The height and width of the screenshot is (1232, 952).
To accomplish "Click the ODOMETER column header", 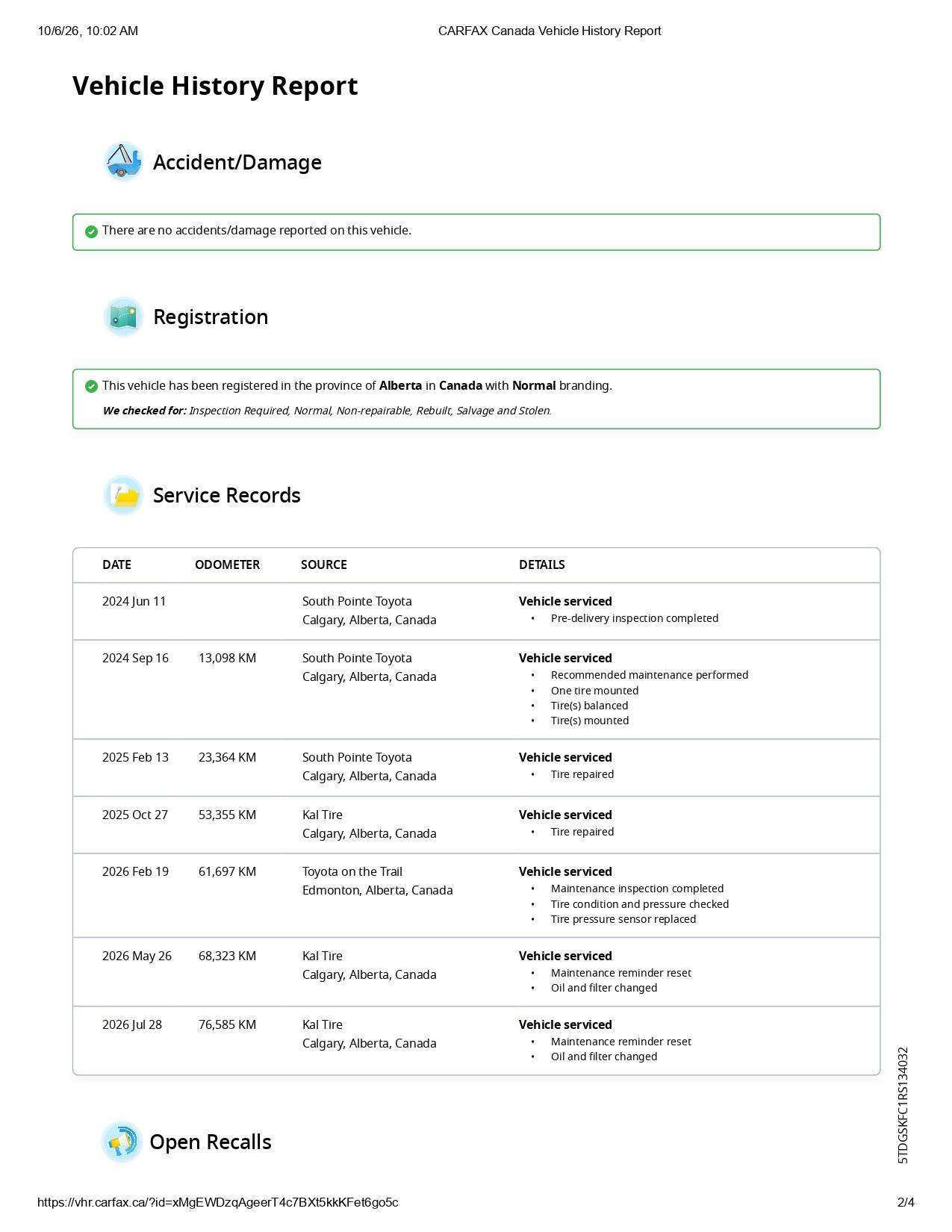I will [228, 564].
